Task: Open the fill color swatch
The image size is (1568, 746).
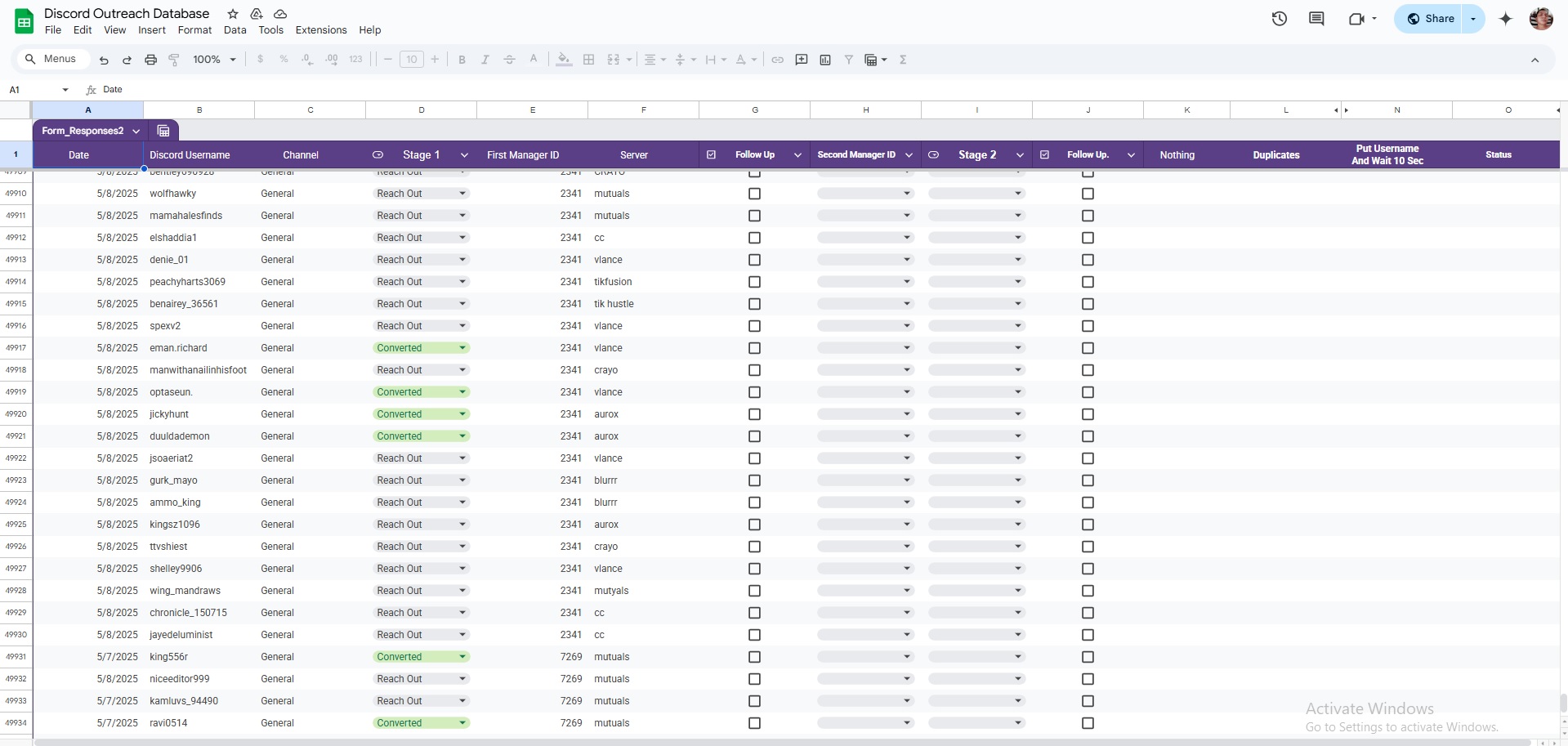Action: coord(564,60)
